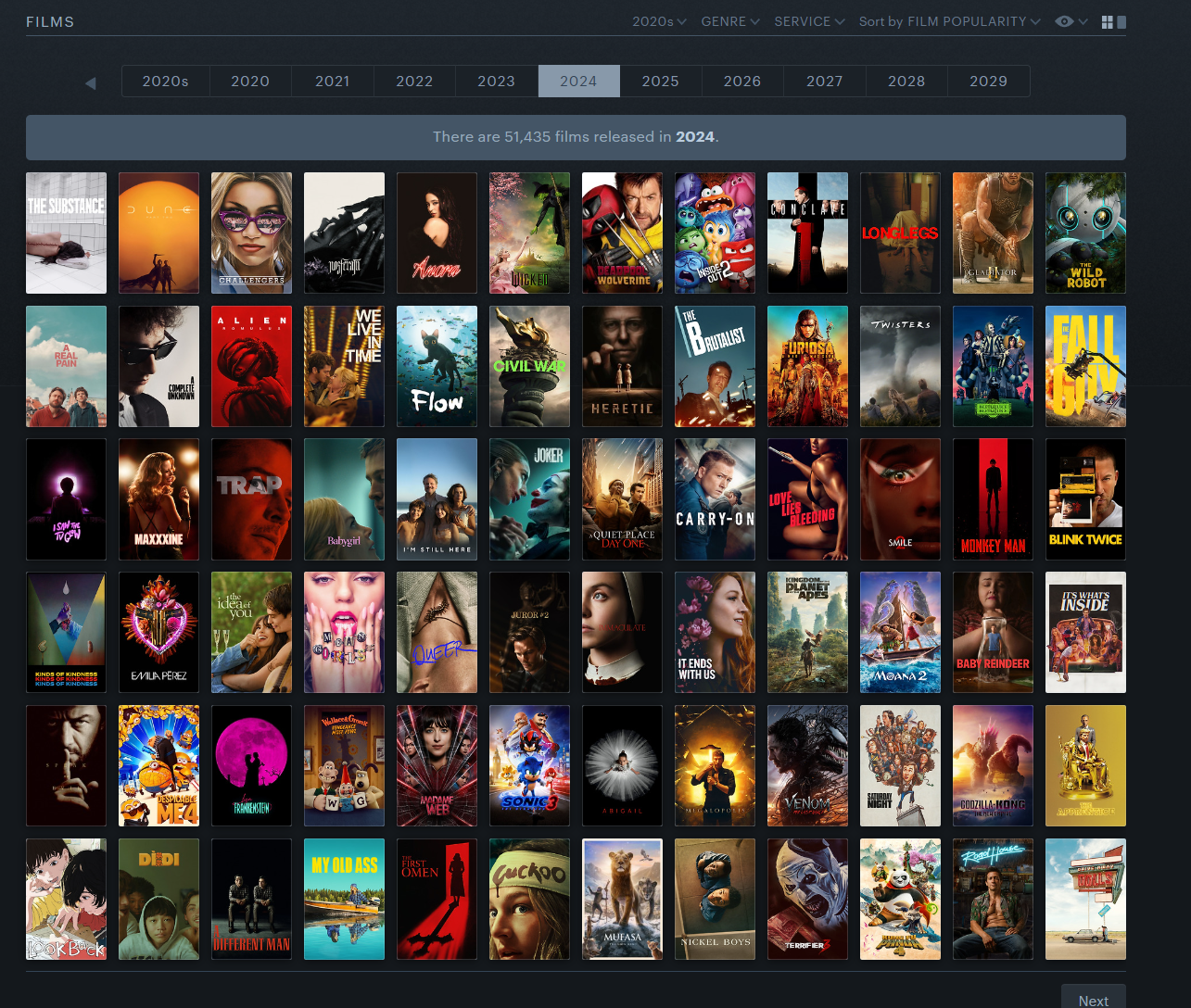1191x1008 pixels.
Task: Open the Madame Web poster
Action: click(437, 766)
